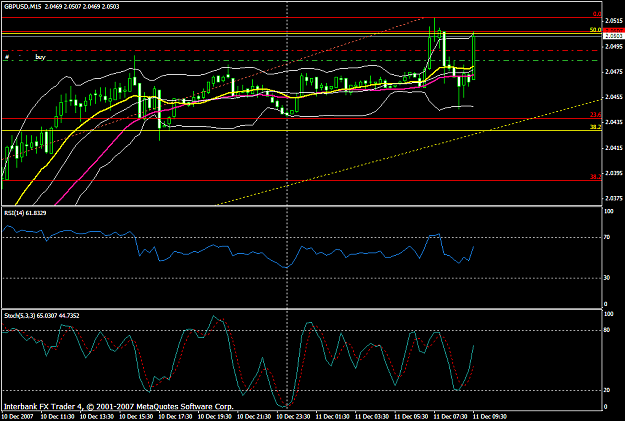Click the 10 Dec 21:30 time label

254,417
